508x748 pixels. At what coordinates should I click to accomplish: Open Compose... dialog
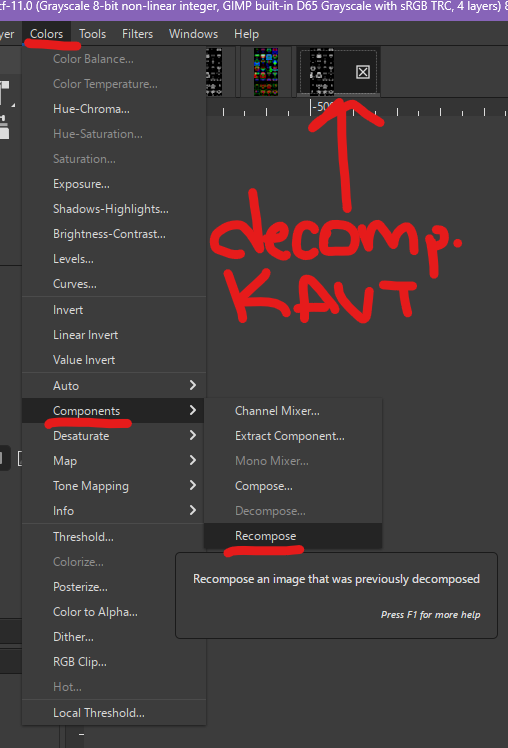(293, 486)
